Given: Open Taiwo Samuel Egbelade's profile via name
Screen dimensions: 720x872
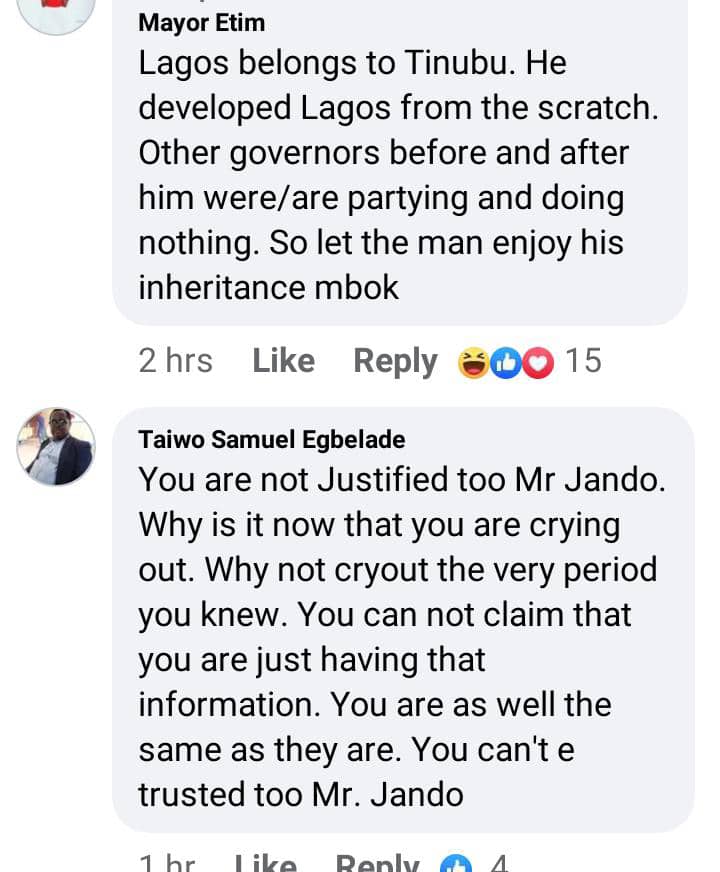Looking at the screenshot, I should [272, 440].
